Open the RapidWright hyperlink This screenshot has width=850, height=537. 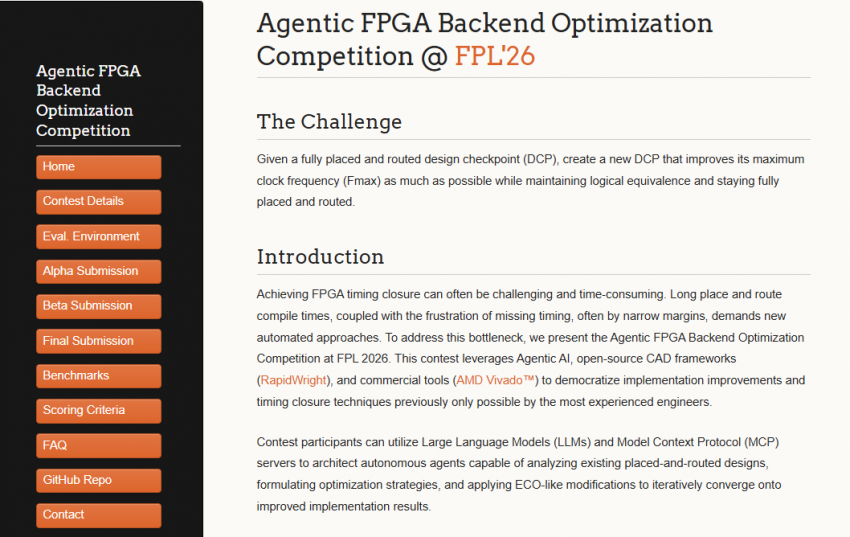291,380
